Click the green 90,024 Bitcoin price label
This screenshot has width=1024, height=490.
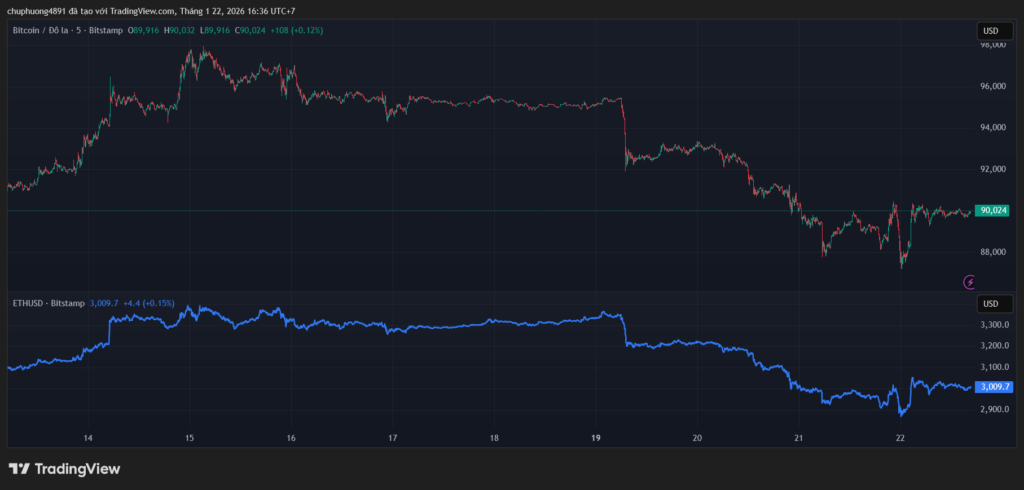click(993, 211)
